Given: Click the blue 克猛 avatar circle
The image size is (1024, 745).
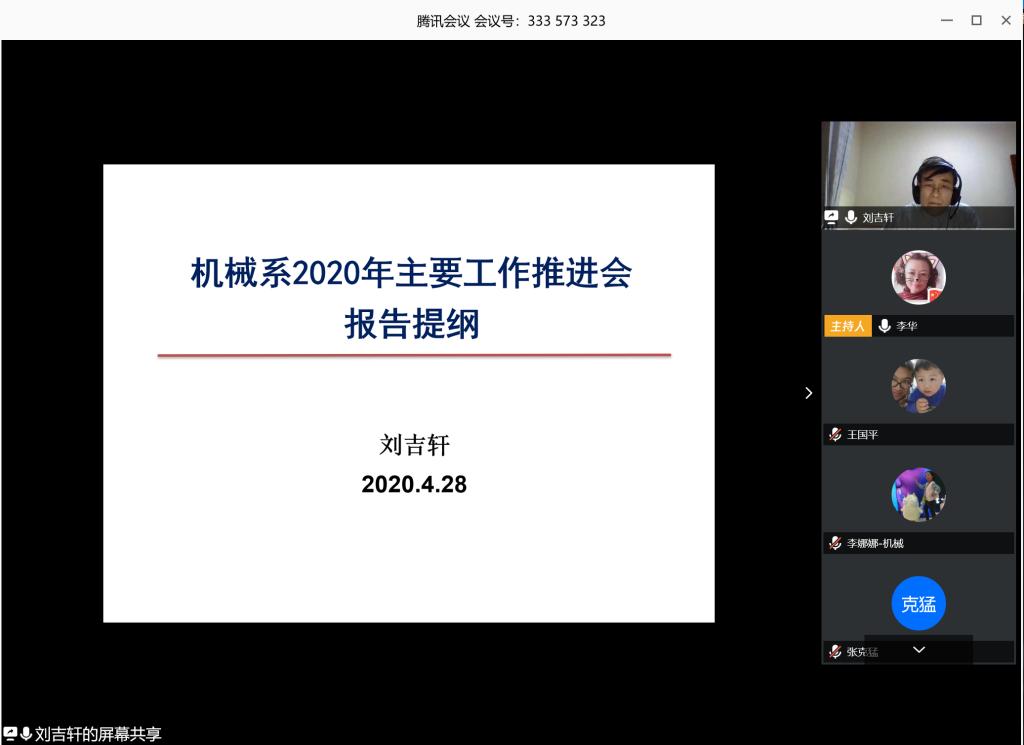Looking at the screenshot, I should [x=918, y=604].
